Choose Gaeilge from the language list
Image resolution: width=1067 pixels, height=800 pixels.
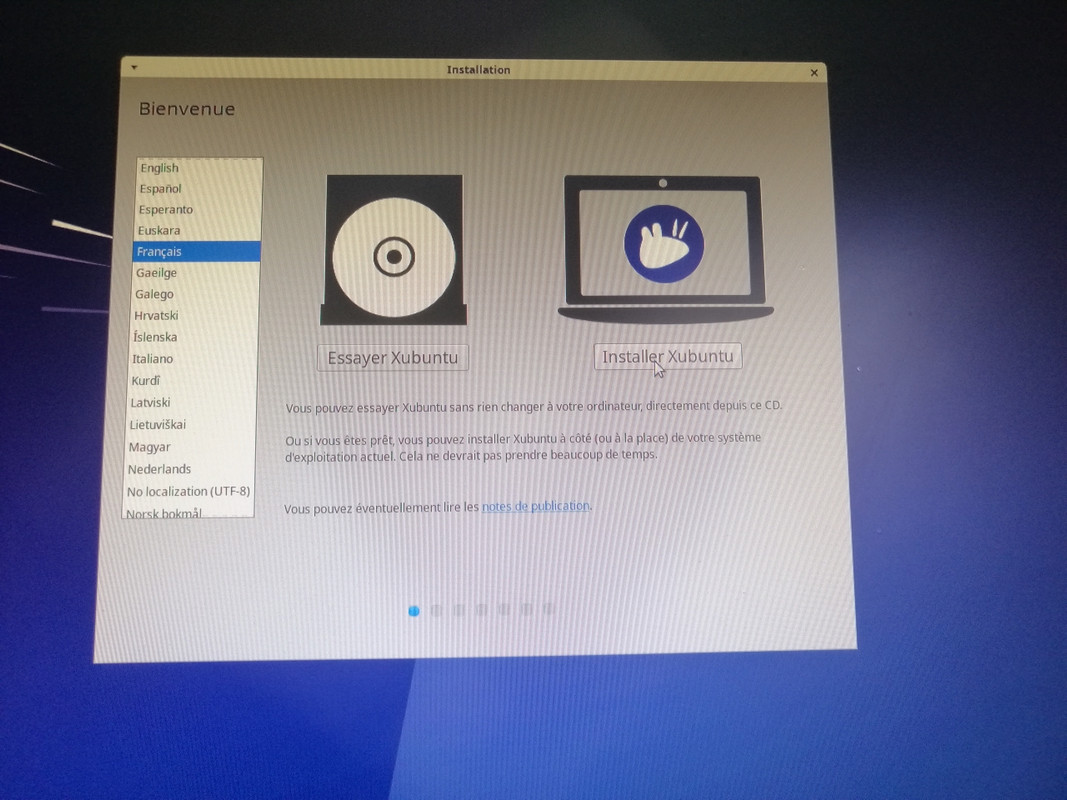click(195, 273)
